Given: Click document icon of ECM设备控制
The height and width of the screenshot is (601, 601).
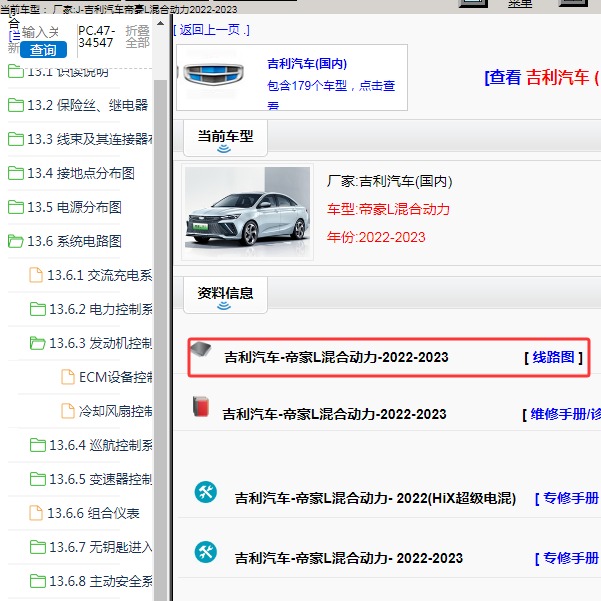Looking at the screenshot, I should 68,377.
